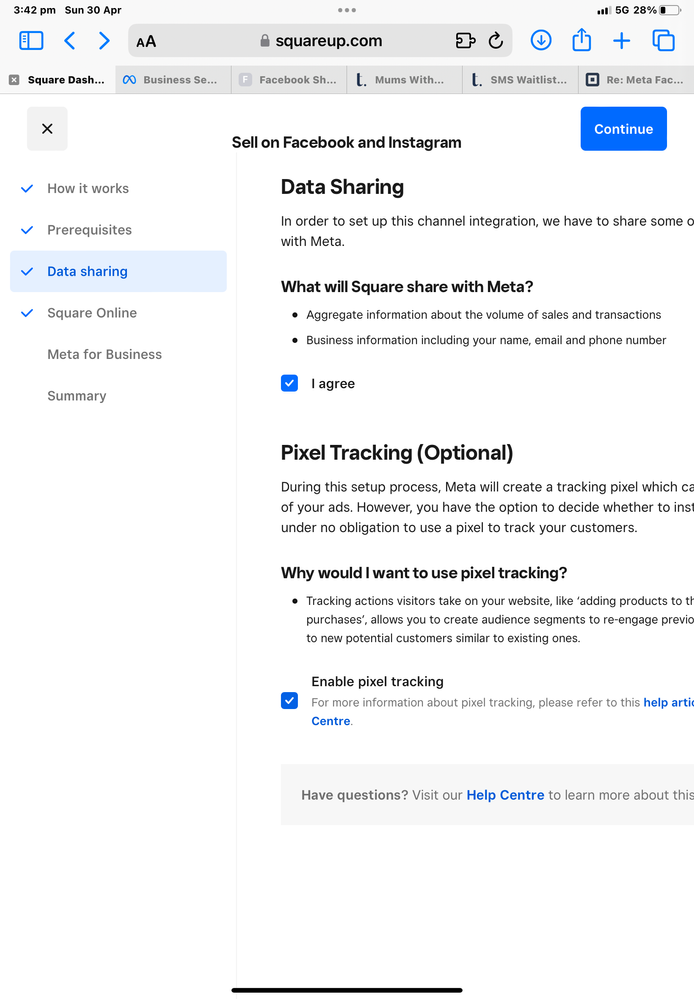Open the Help Centre link
The image size is (694, 999).
[x=505, y=795]
